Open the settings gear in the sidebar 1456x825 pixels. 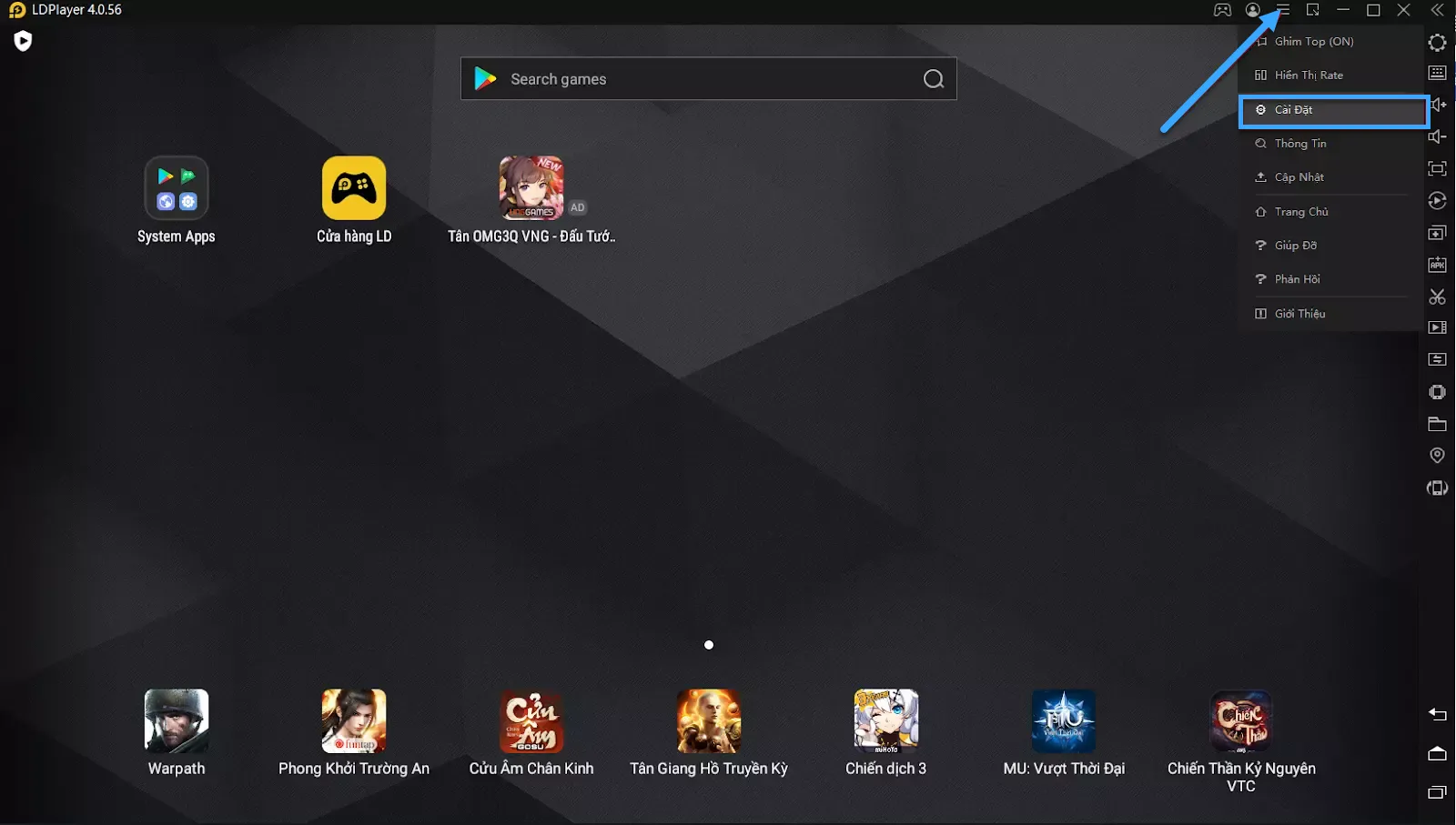1437,43
